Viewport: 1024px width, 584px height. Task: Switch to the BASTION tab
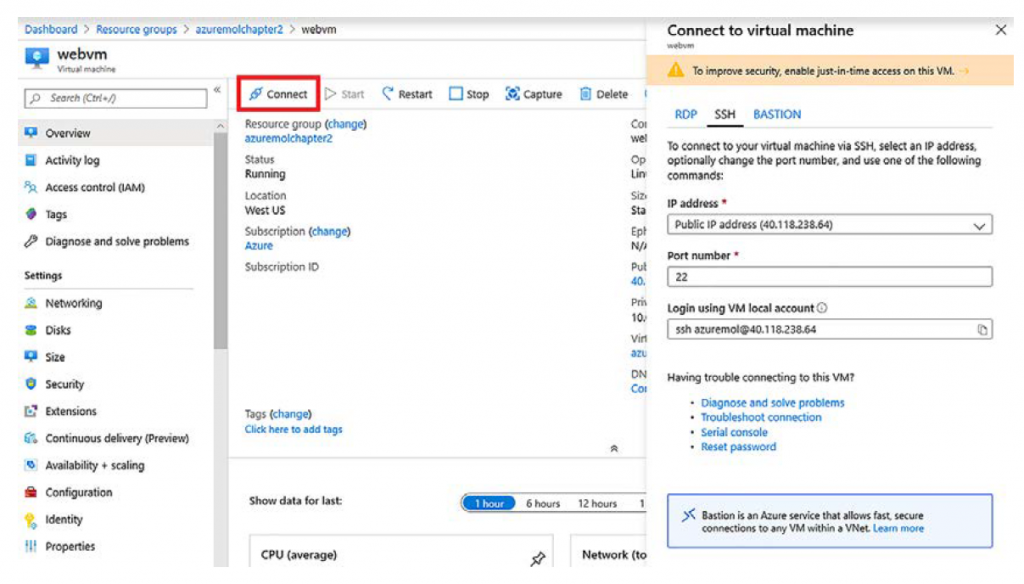pyautogui.click(x=777, y=114)
